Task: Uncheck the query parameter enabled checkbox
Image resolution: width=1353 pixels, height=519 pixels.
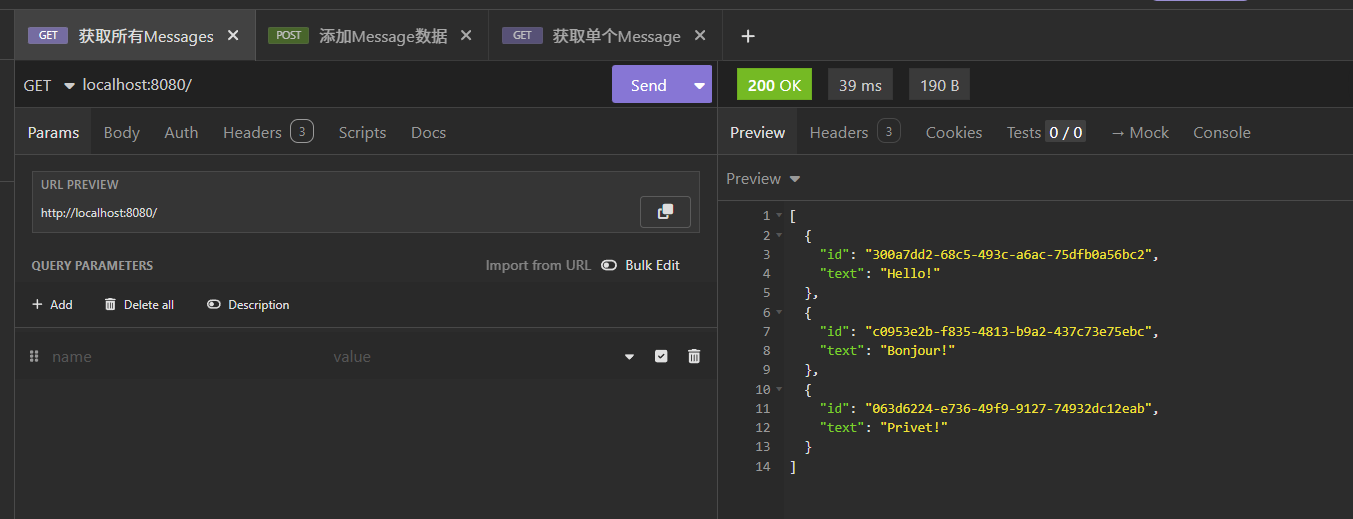Action: [661, 356]
